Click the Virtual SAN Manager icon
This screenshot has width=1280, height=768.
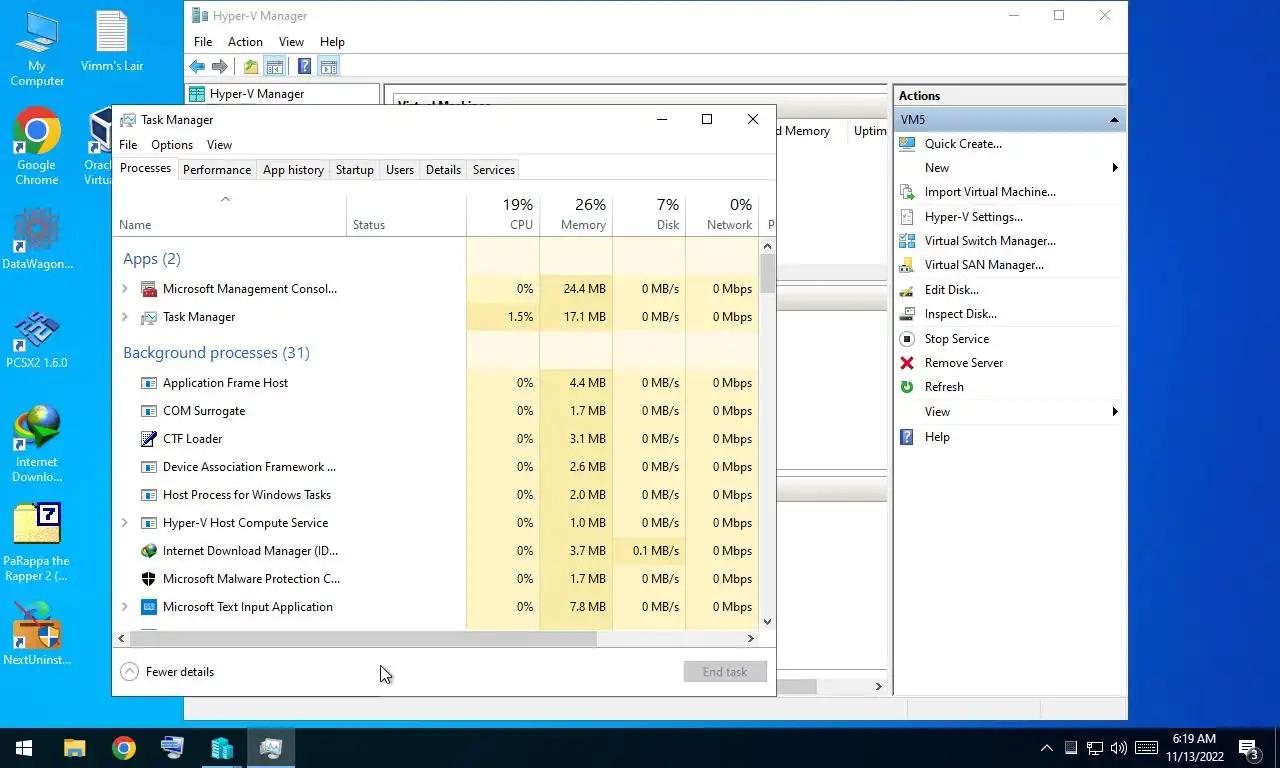point(907,265)
